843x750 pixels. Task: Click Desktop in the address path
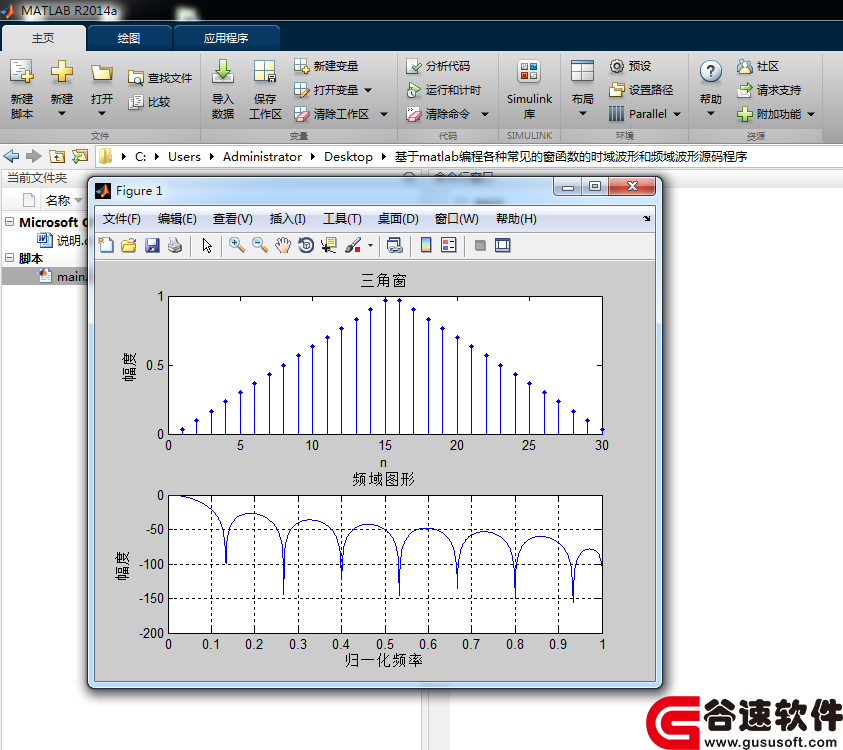pyautogui.click(x=348, y=157)
